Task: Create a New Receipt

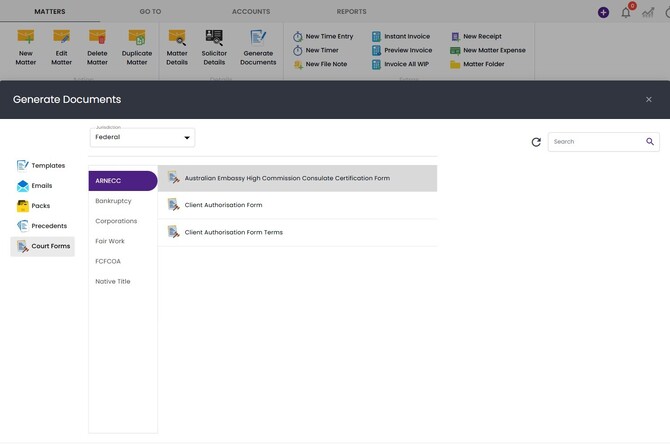Action: pyautogui.click(x=476, y=36)
